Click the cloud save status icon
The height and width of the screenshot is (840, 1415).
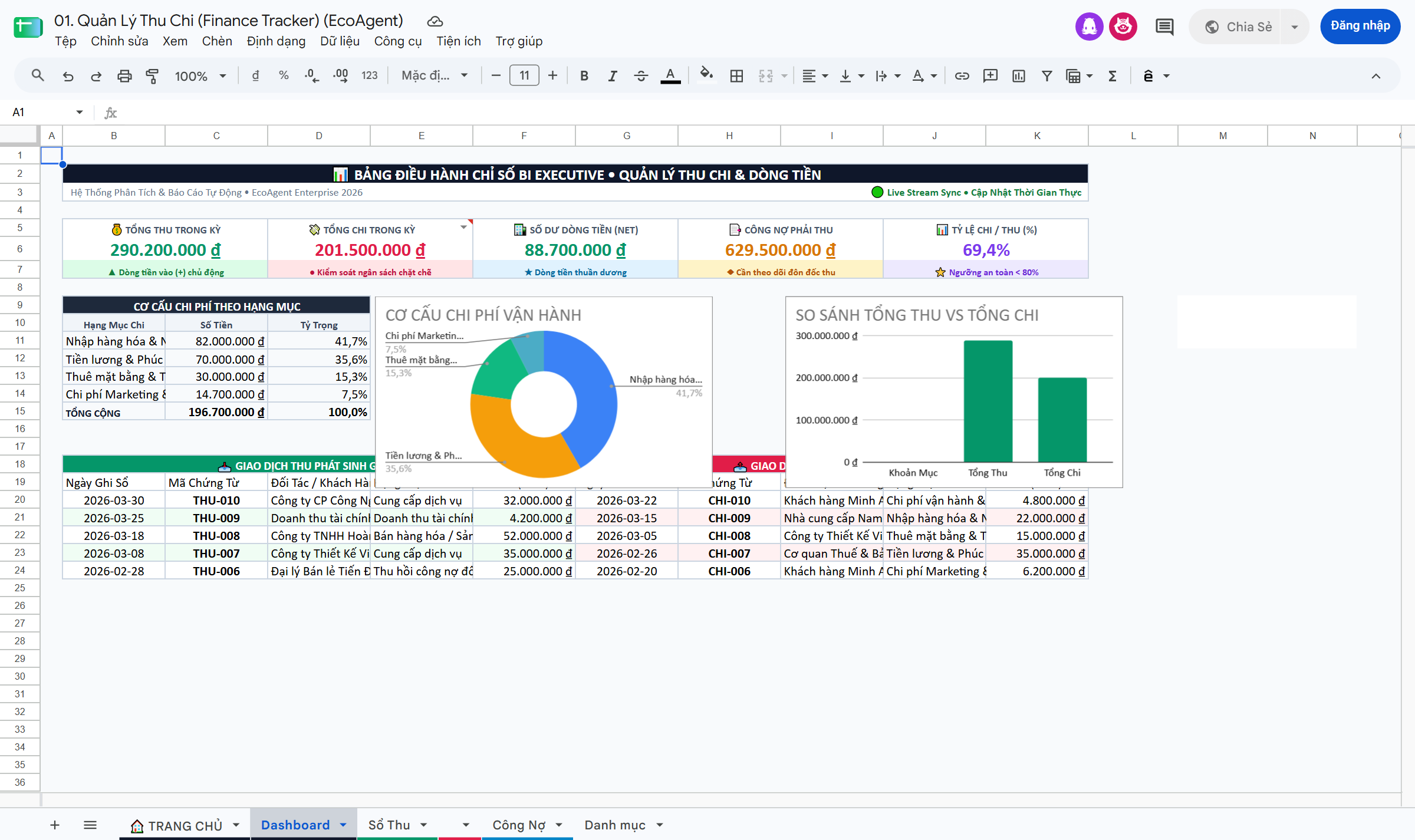click(x=435, y=21)
